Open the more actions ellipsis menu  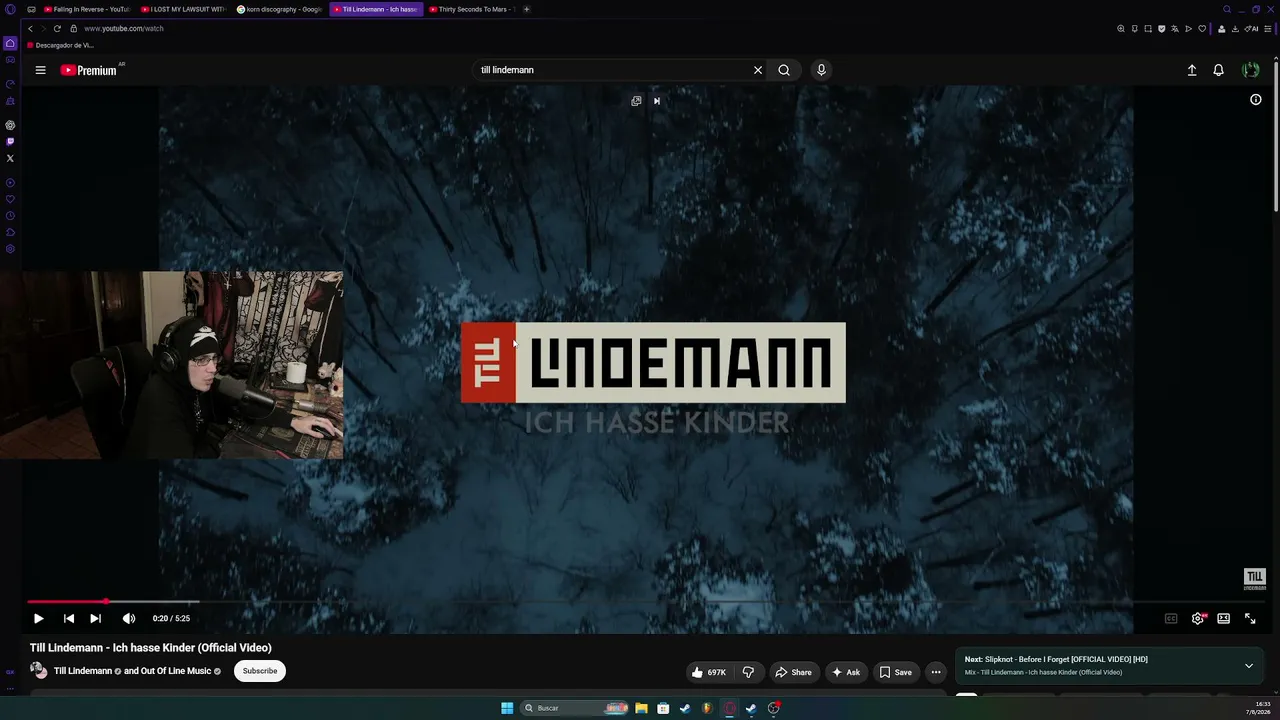pyautogui.click(x=936, y=672)
